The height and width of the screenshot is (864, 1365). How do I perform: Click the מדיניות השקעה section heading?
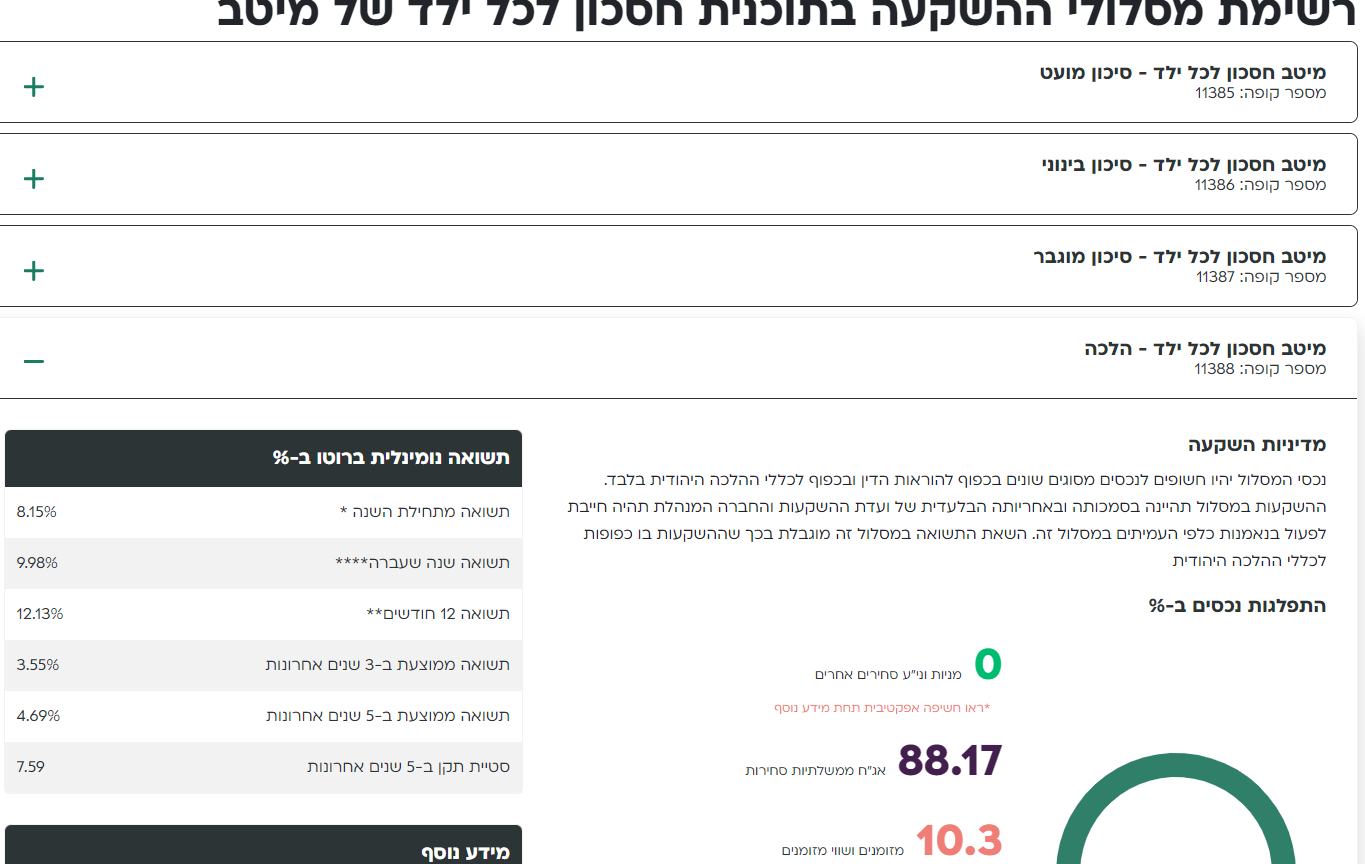coord(1257,445)
